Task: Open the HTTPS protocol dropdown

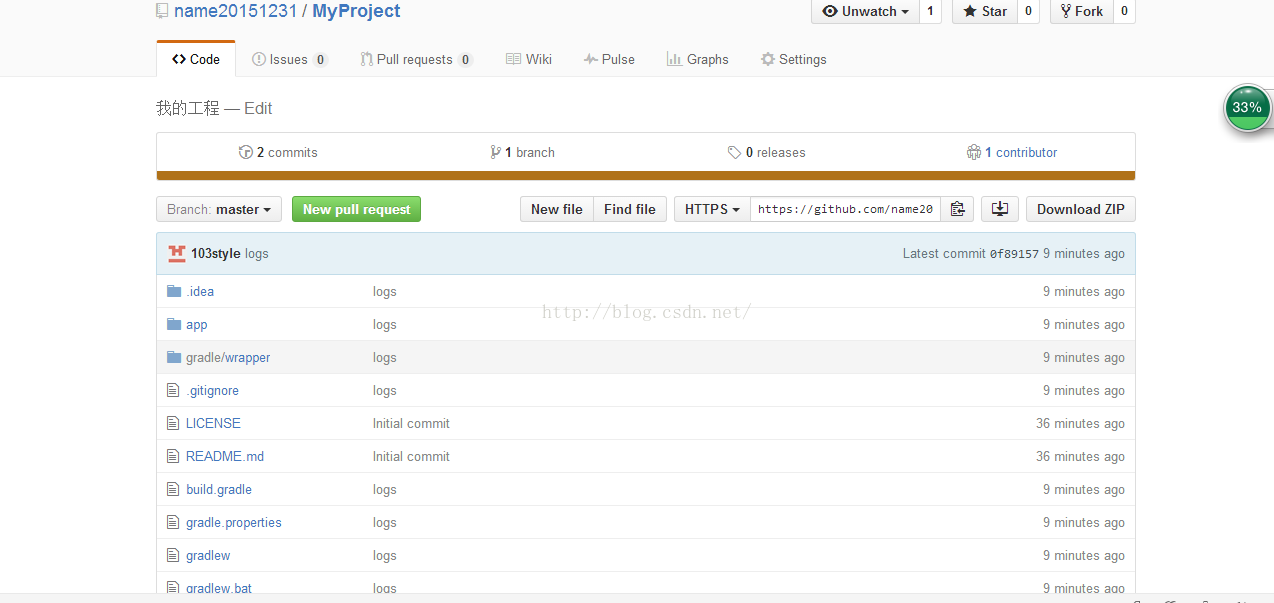Action: 712,209
